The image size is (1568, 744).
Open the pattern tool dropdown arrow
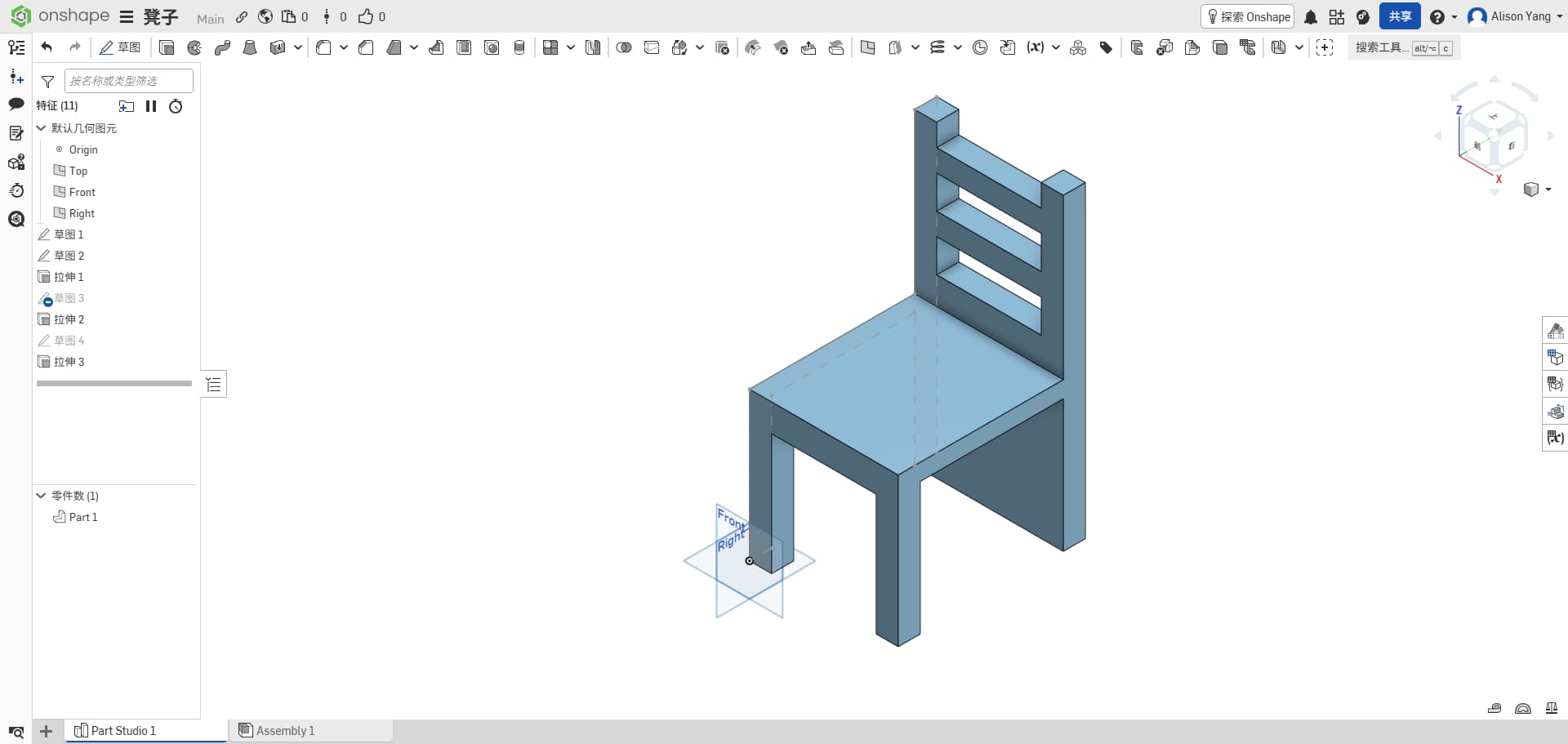click(x=571, y=47)
